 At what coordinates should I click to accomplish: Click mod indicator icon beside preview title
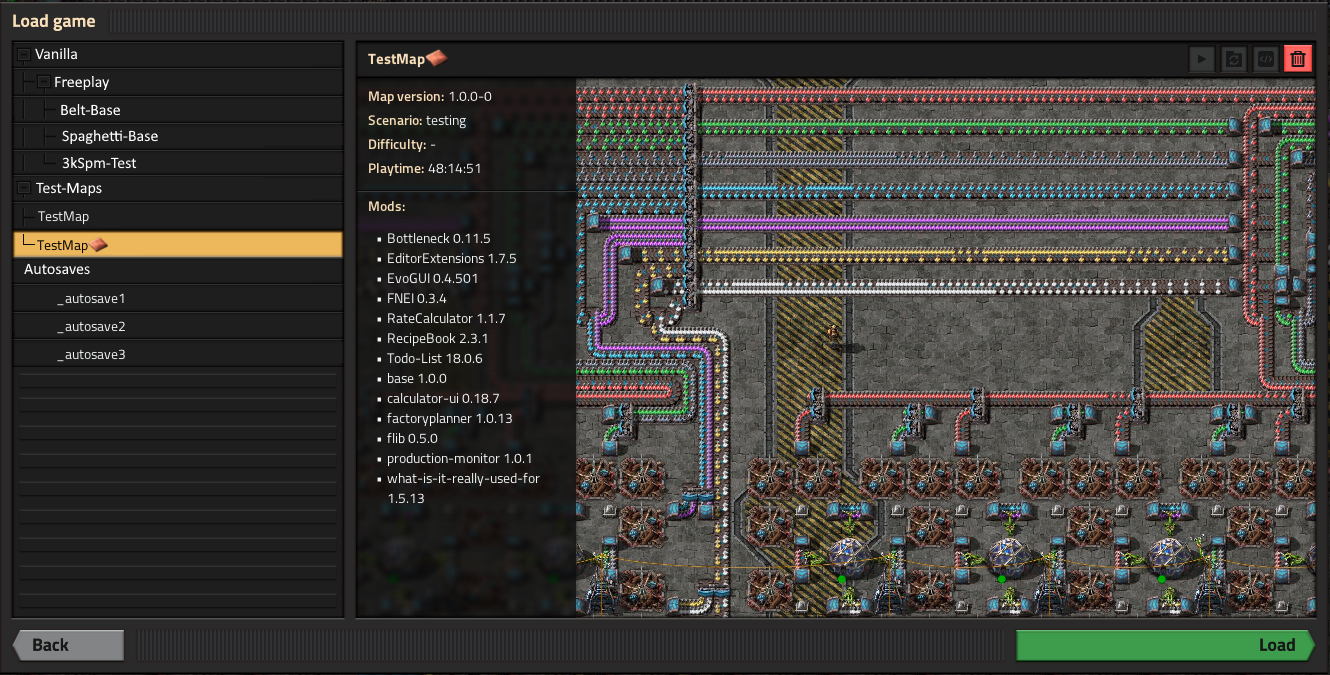[437, 58]
